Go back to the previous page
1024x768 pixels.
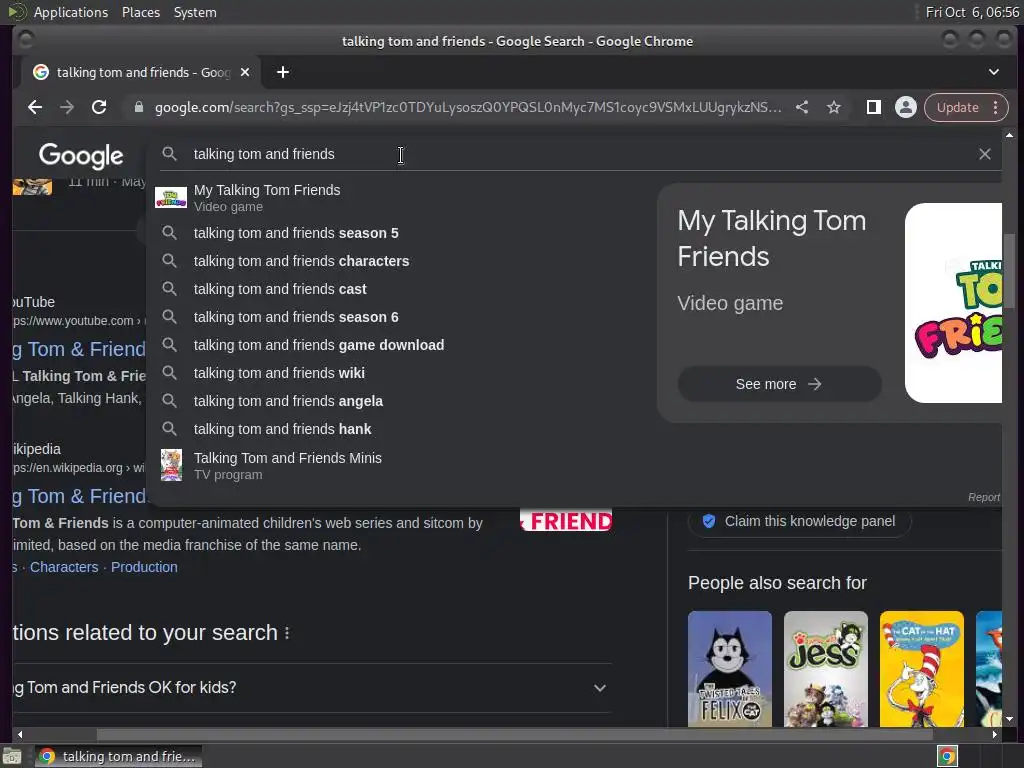click(x=35, y=108)
